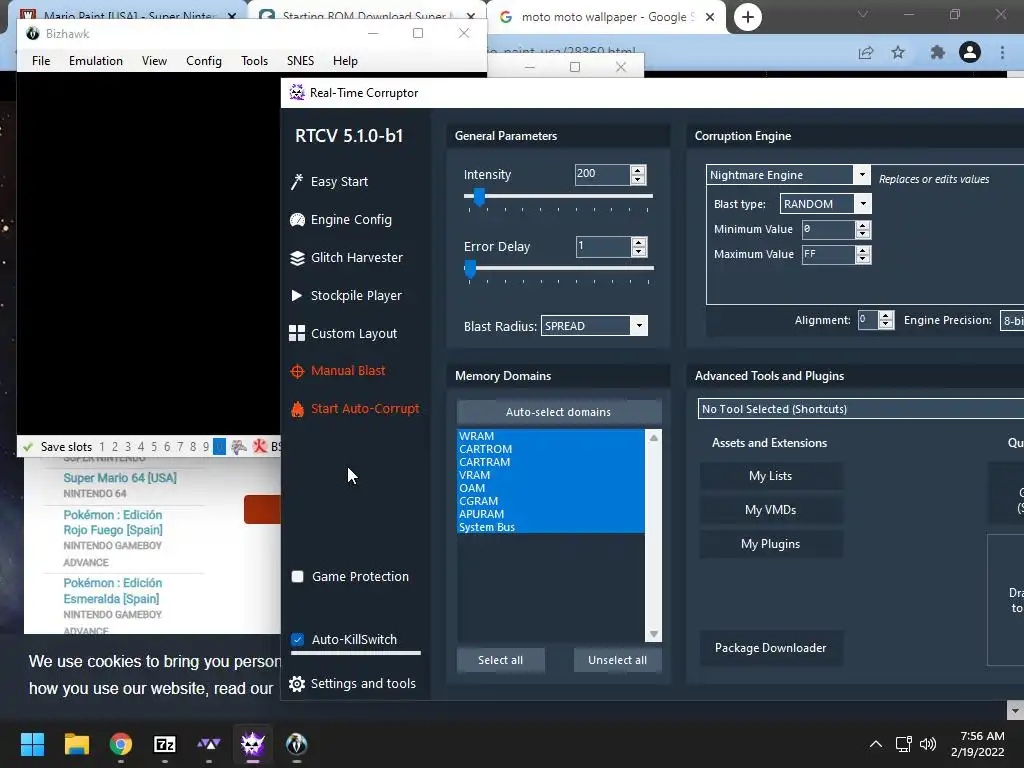Click Unselect all domains button
The image size is (1024, 768).
(x=617, y=660)
